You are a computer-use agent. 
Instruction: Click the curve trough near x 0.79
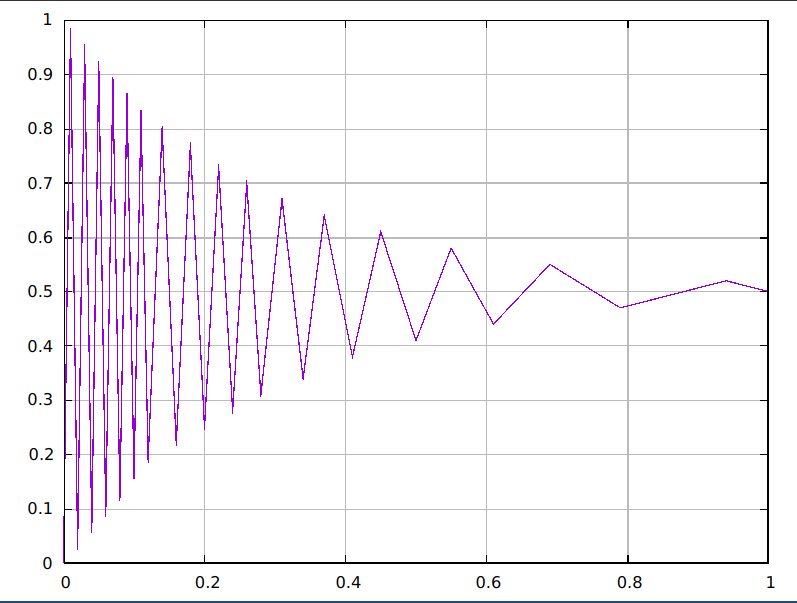pos(621,308)
